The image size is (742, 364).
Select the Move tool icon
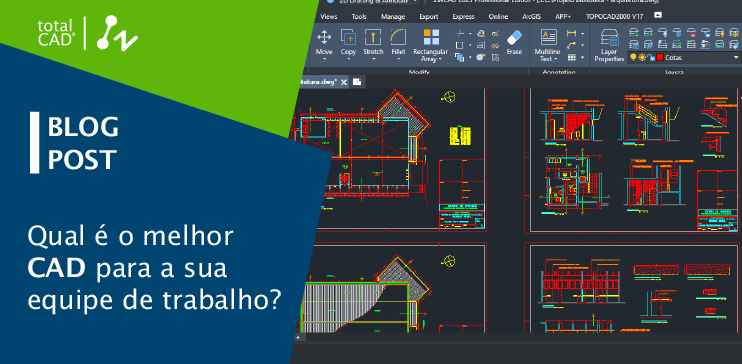[x=324, y=37]
